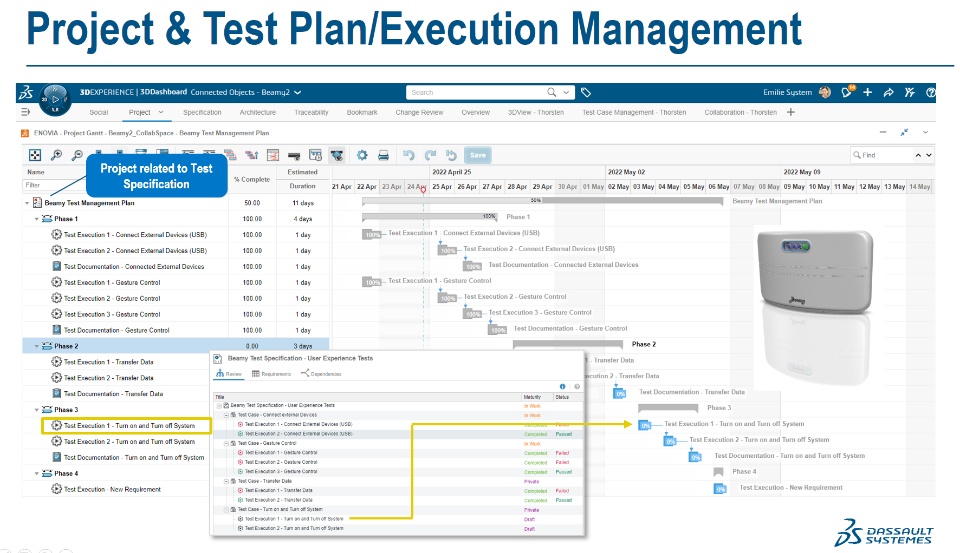Image resolution: width=960 pixels, height=553 pixels.
Task: Select Test Documentation - Gesture Control row
Action: [x=176, y=330]
